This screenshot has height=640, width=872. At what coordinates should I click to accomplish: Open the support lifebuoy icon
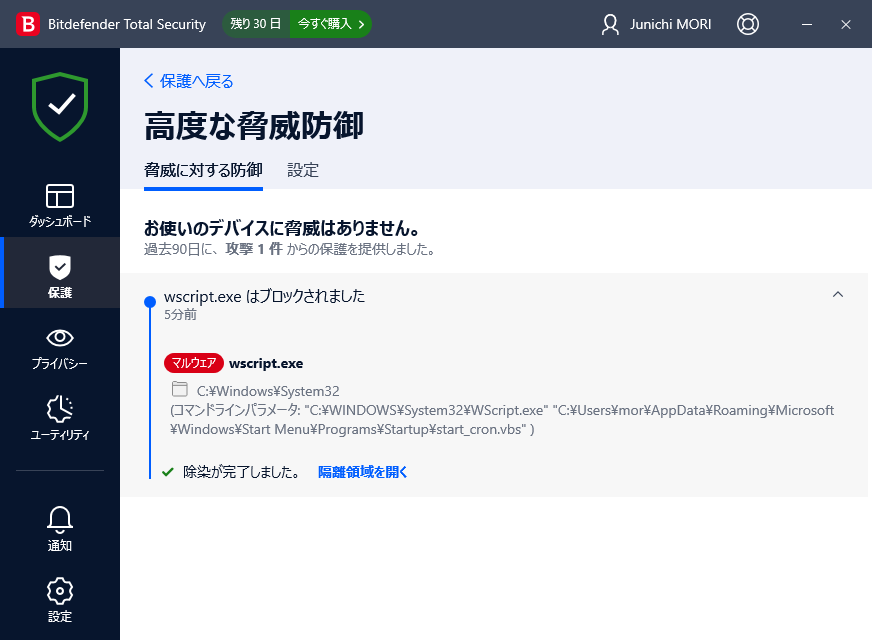tap(747, 24)
